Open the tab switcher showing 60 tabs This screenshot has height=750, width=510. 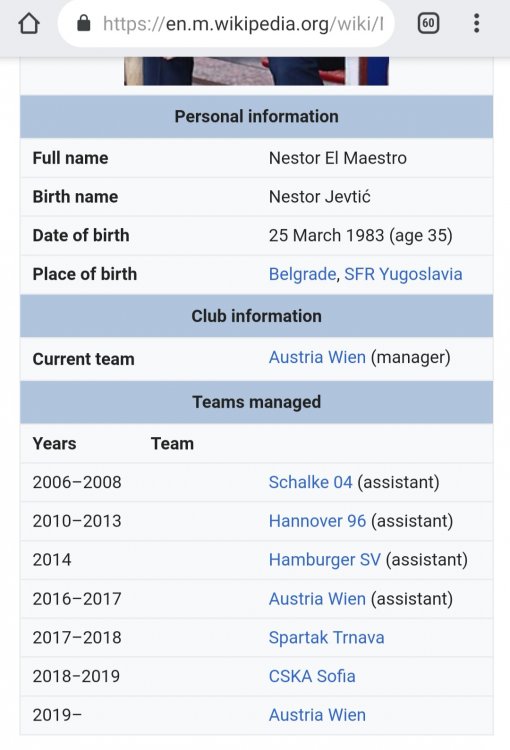428,23
